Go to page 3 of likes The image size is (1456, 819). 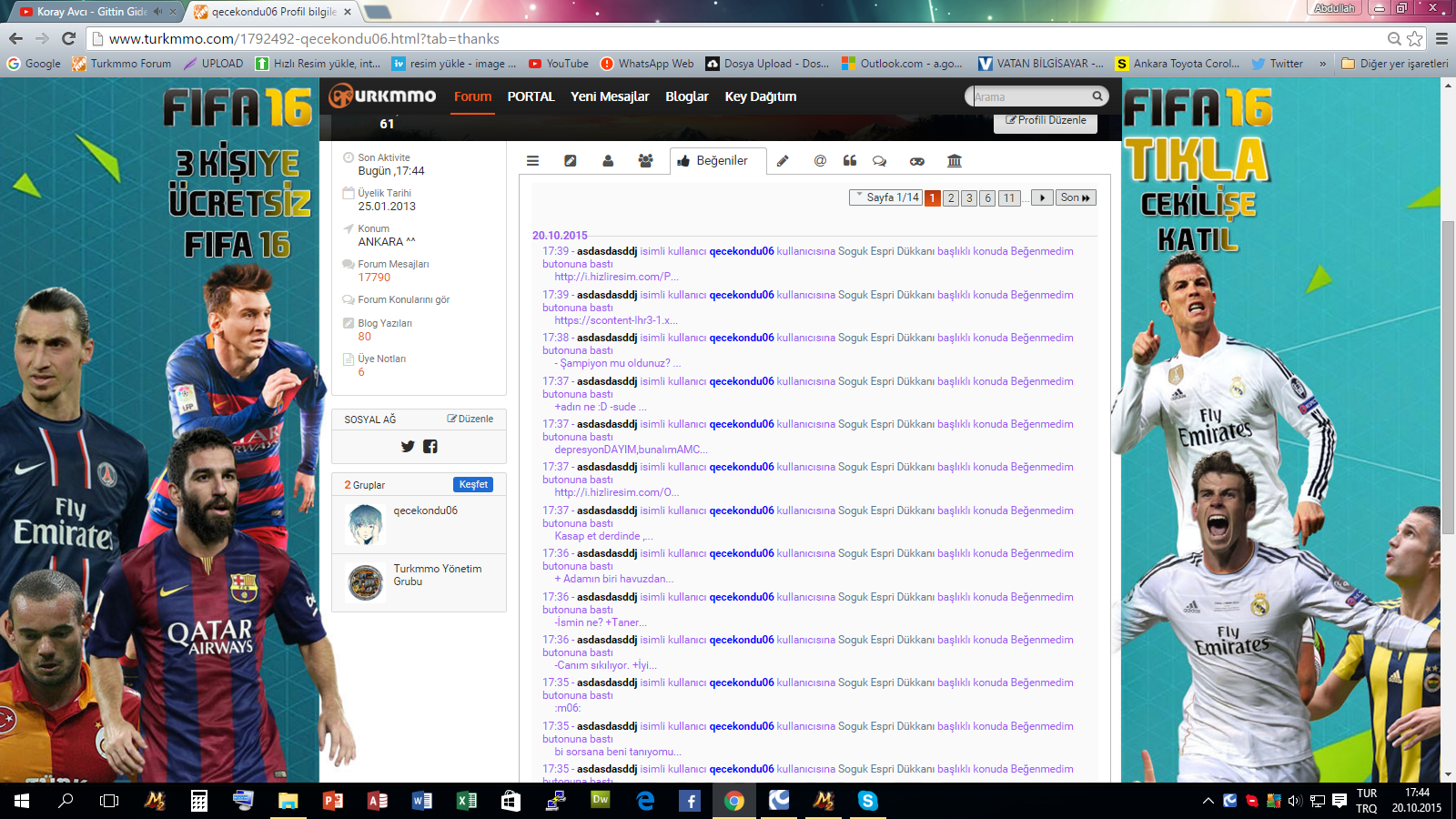[x=969, y=197]
